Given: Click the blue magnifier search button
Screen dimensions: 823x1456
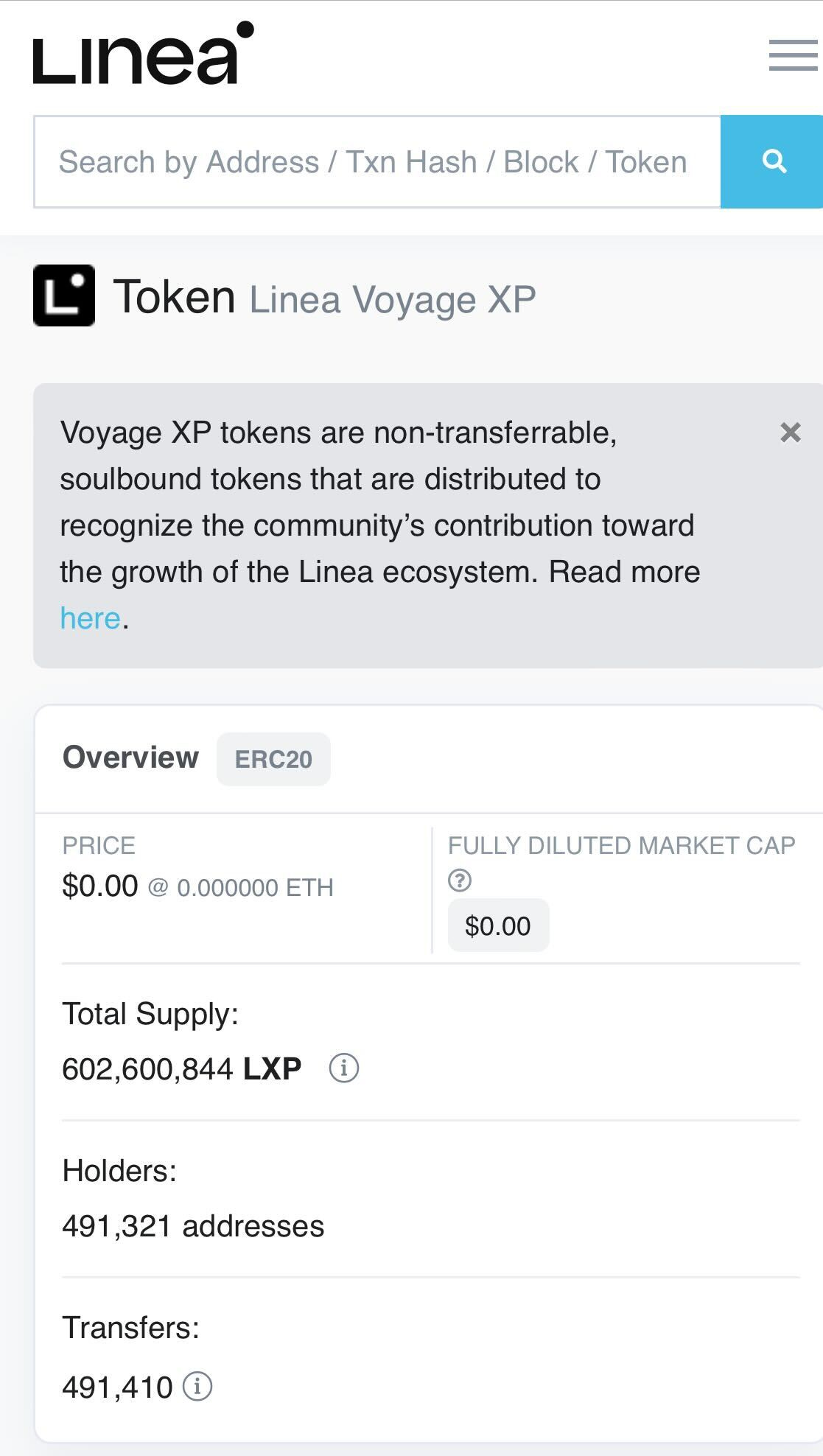Looking at the screenshot, I should pyautogui.click(x=772, y=161).
